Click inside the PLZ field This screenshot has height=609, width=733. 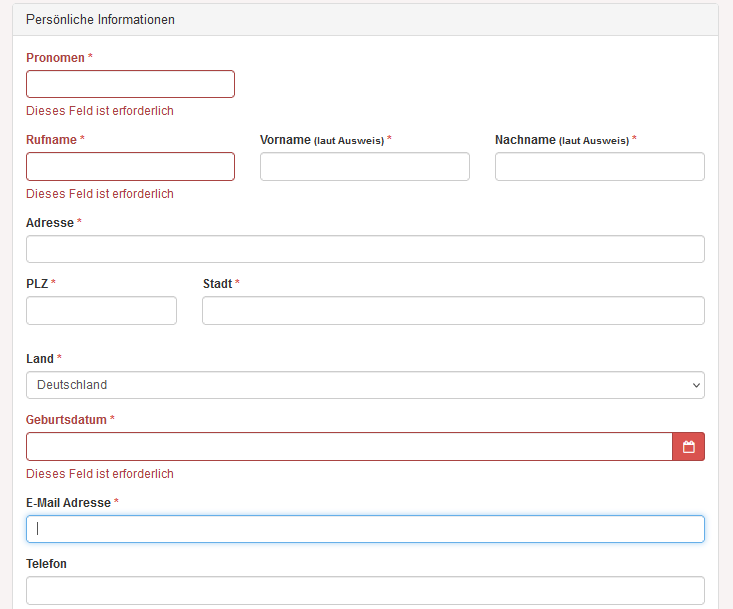pos(101,310)
